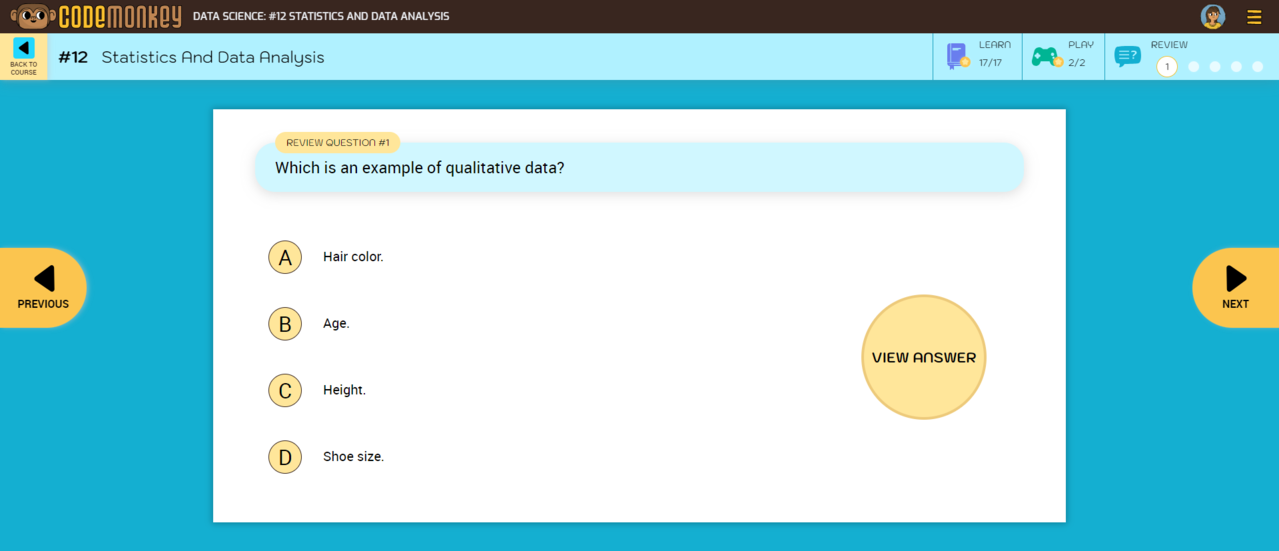Open the hamburger menu icon
The width and height of the screenshot is (1279, 551).
pyautogui.click(x=1254, y=17)
